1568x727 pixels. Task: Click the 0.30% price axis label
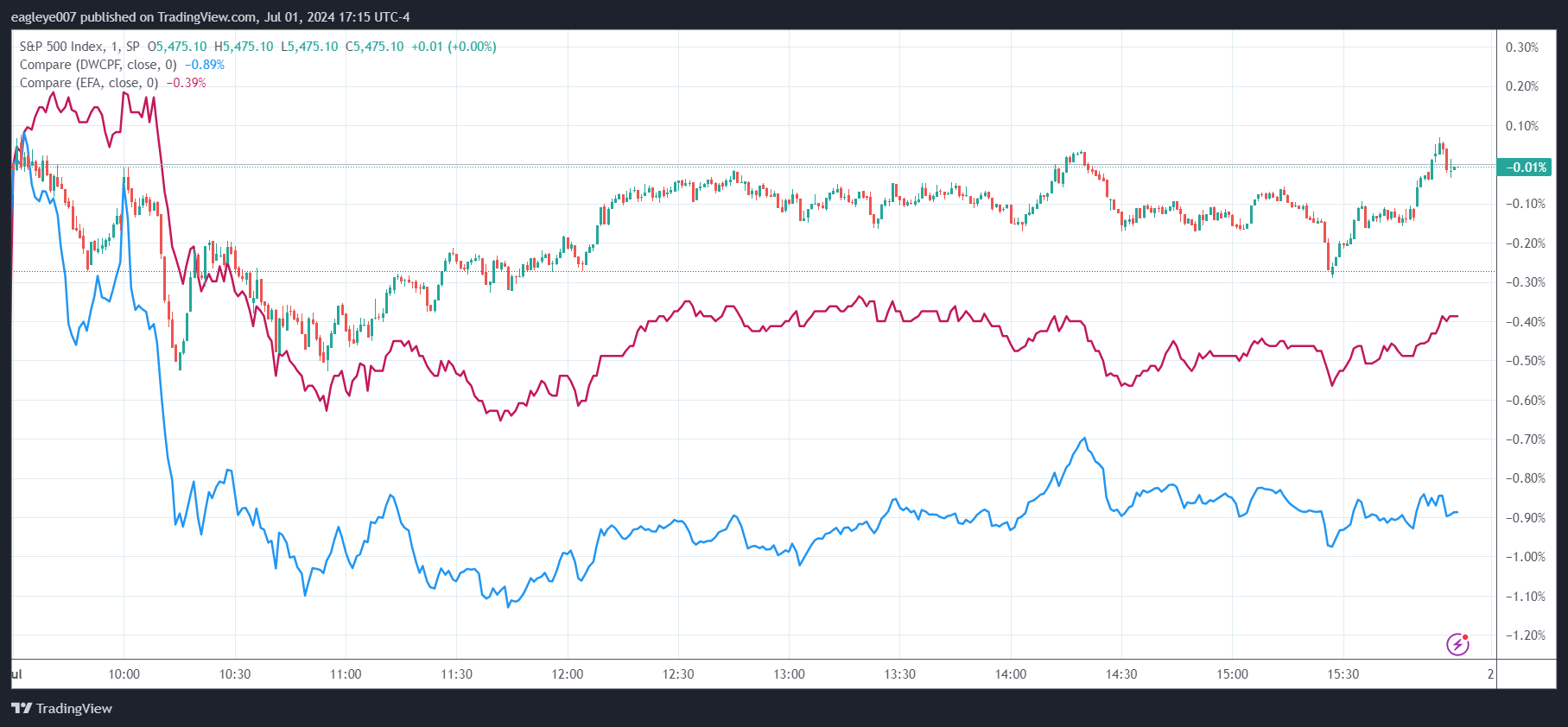[x=1522, y=47]
